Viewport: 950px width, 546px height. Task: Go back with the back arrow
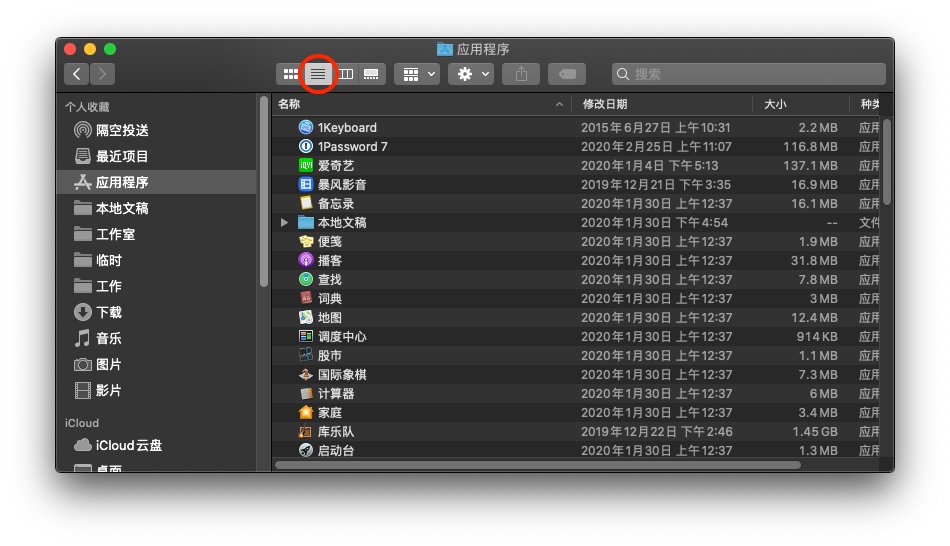(x=77, y=74)
